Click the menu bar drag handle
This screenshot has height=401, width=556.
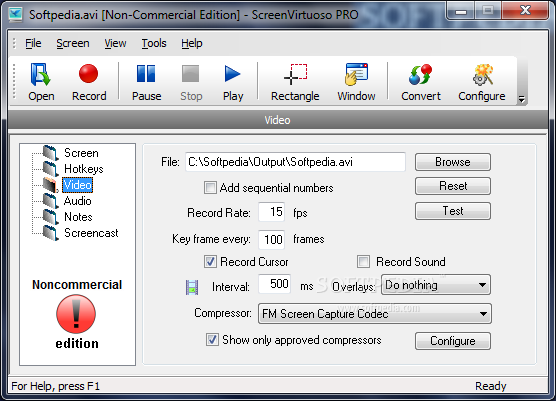(x=14, y=43)
